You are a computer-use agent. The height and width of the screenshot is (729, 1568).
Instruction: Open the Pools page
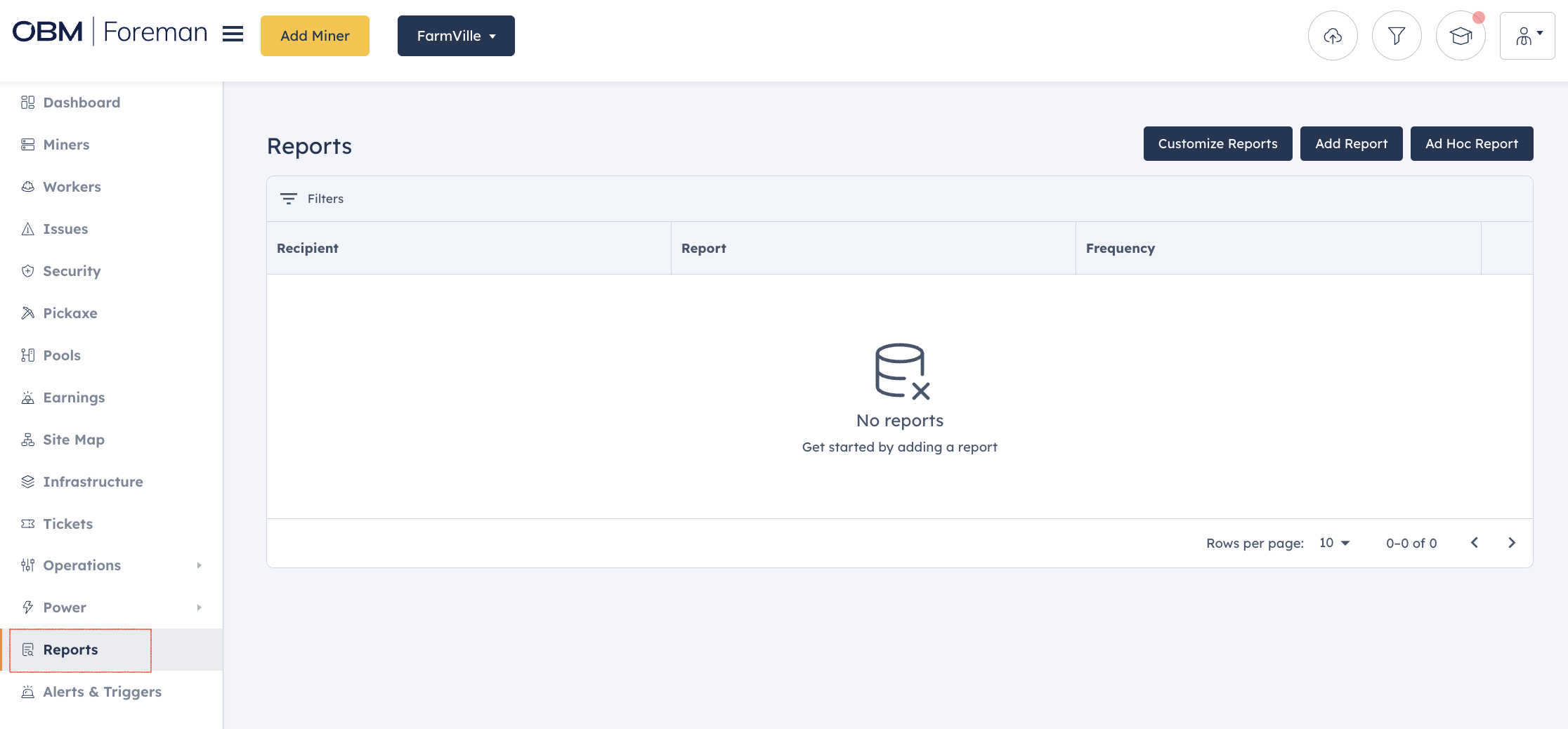click(x=62, y=355)
